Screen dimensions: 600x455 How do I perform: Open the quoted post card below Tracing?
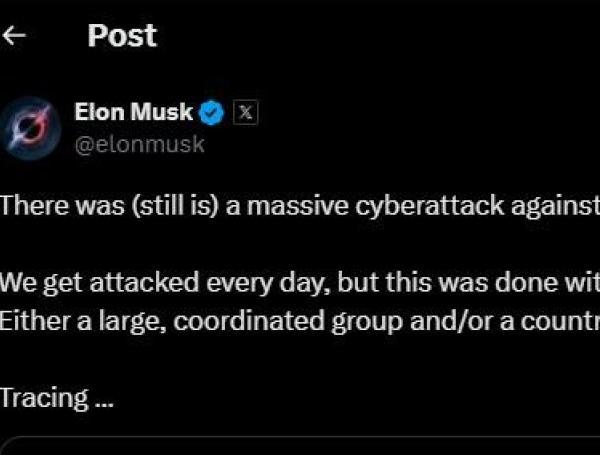coord(300,446)
